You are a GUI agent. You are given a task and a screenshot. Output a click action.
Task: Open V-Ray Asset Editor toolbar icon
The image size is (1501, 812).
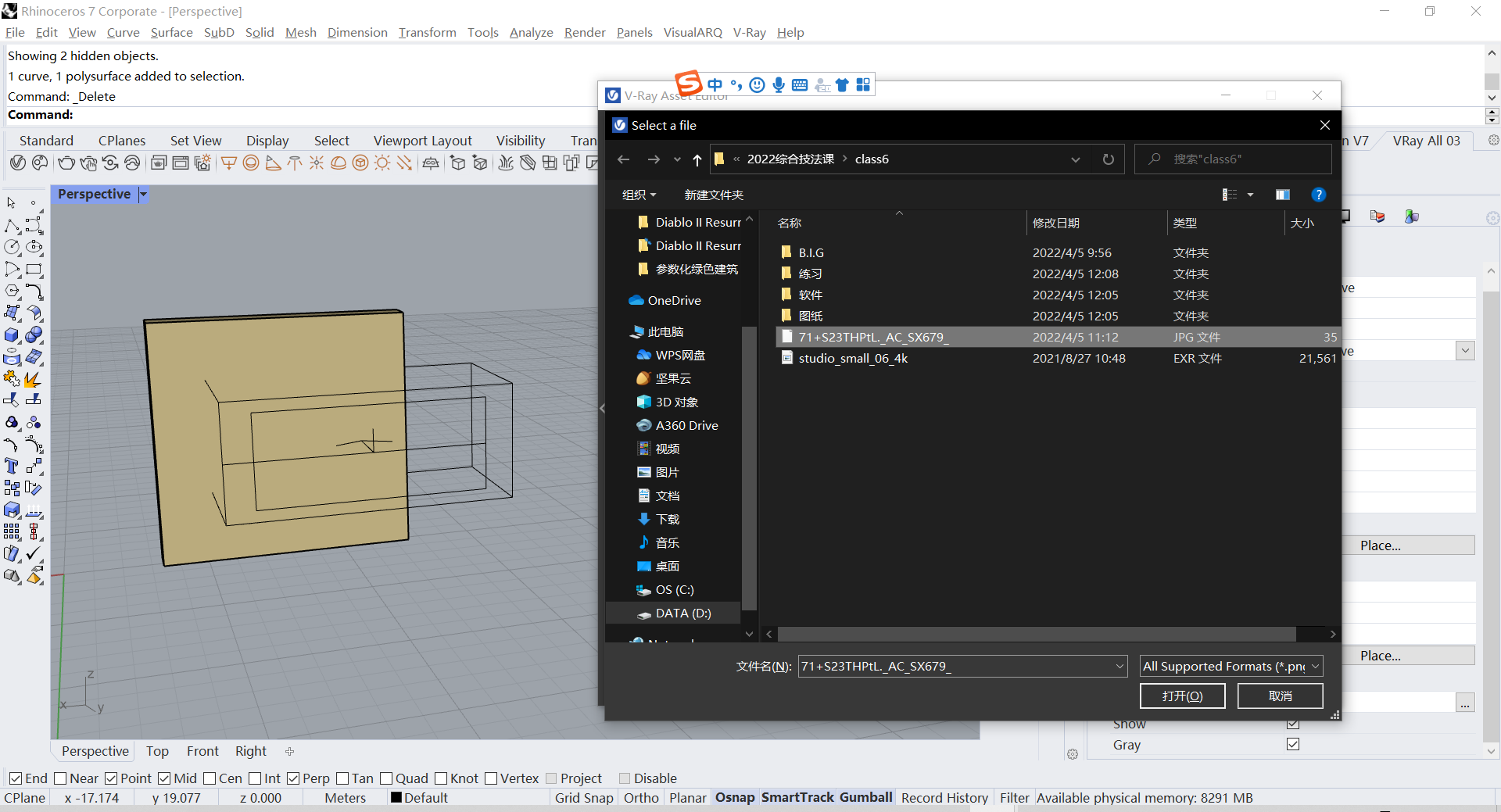point(18,163)
